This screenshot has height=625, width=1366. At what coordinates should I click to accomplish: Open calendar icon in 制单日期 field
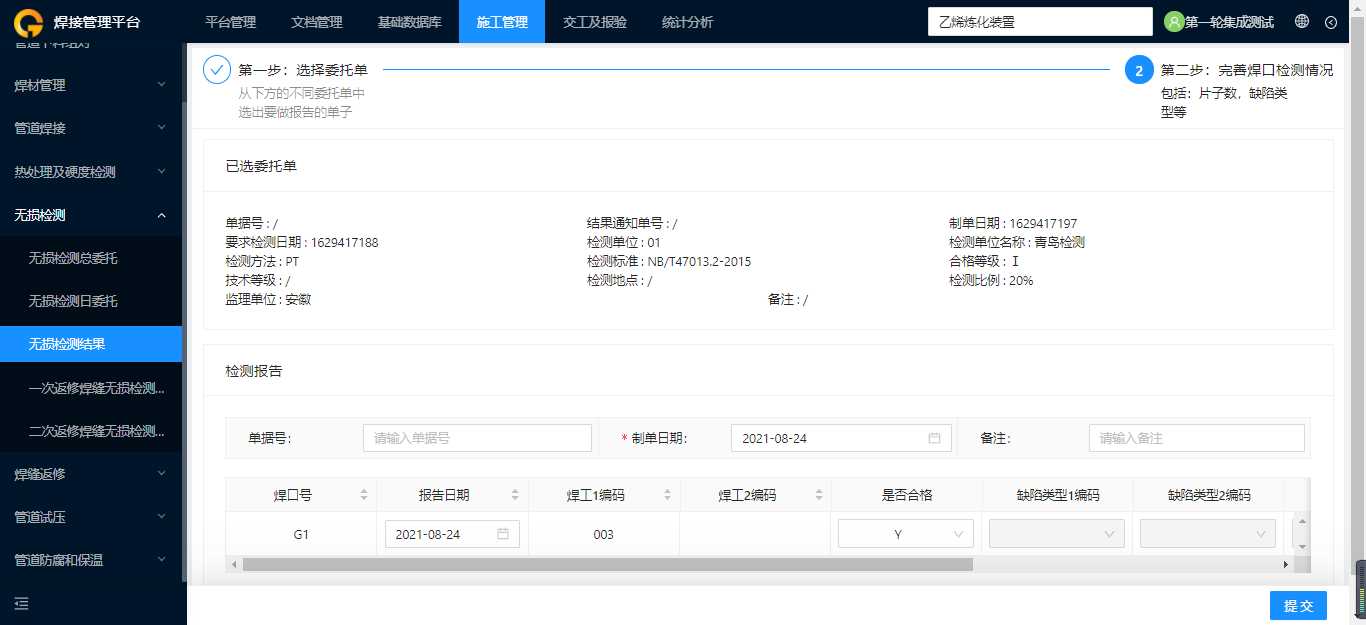pos(934,438)
